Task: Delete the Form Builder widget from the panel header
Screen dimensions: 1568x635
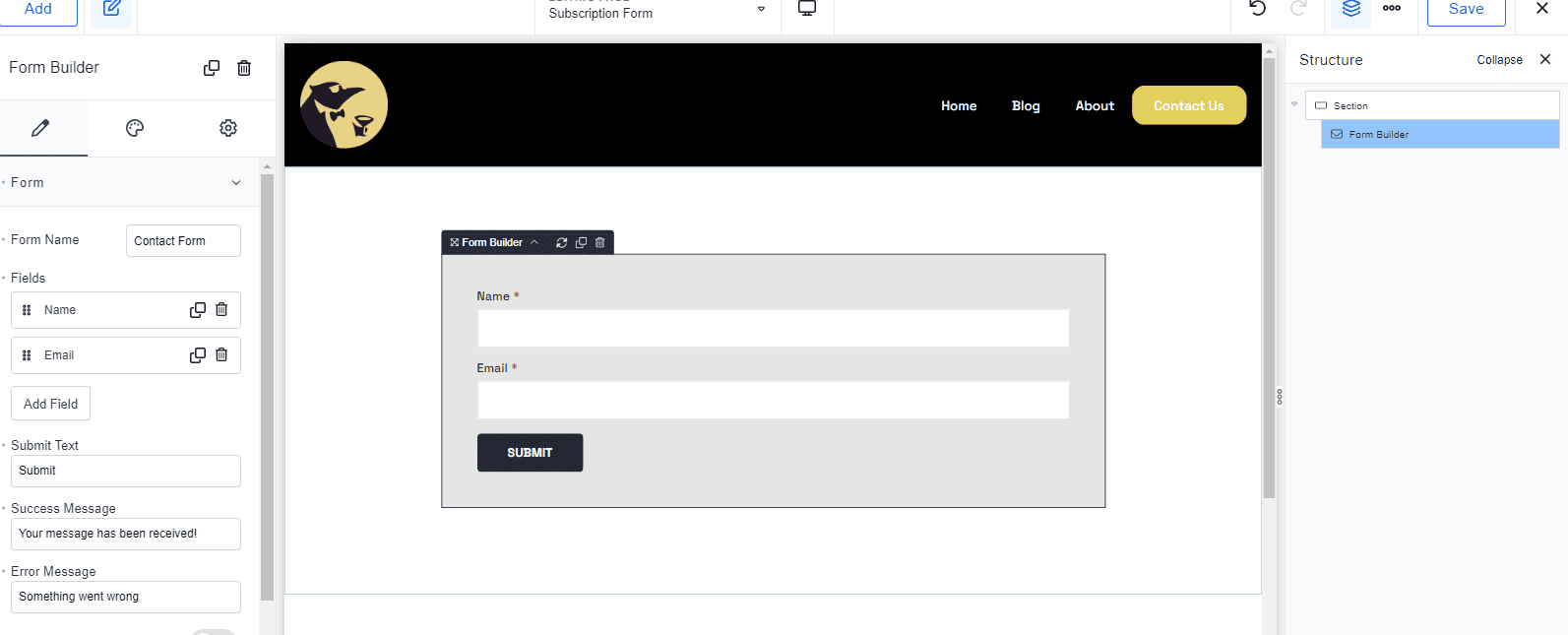Action: 244,68
